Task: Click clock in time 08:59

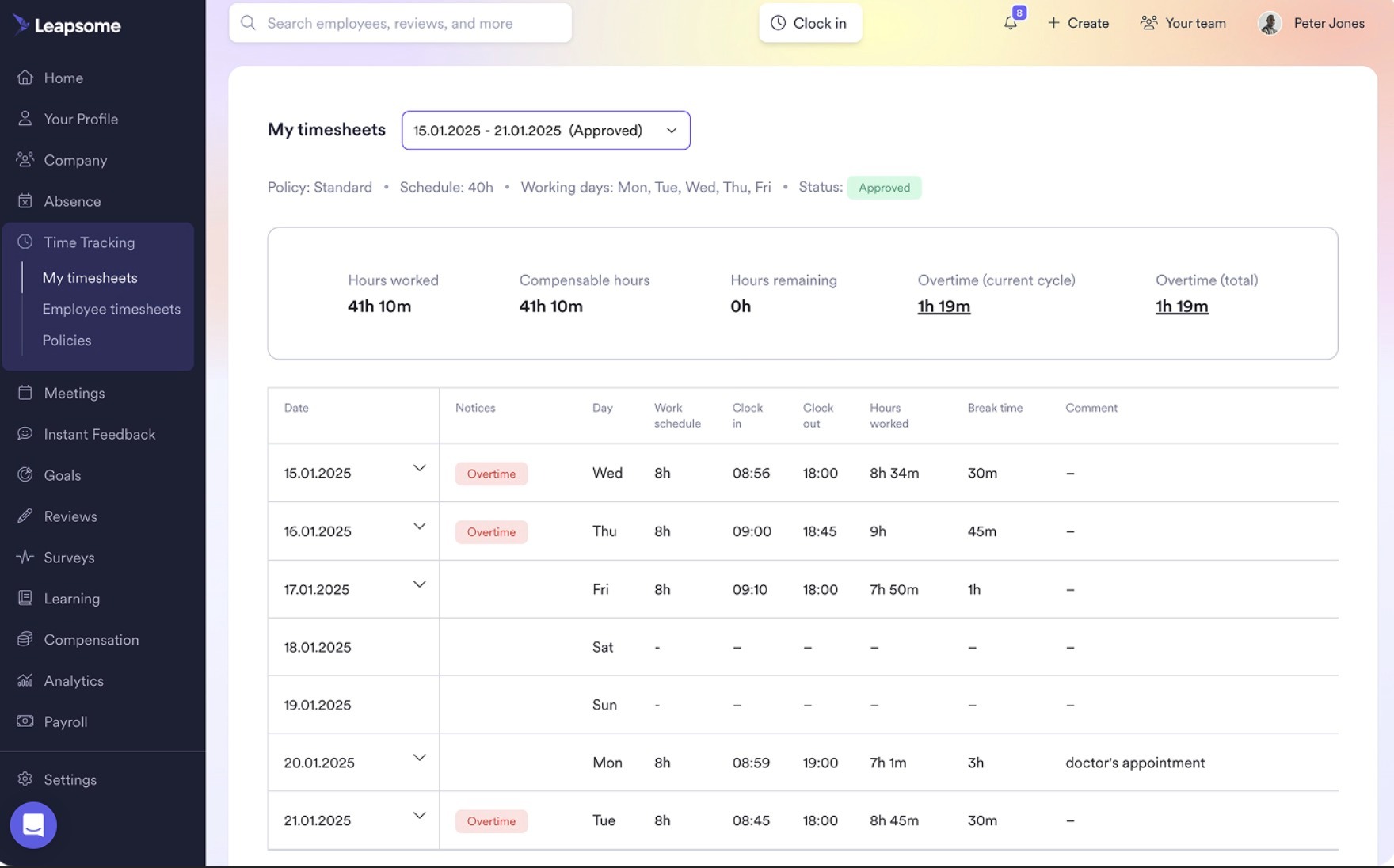Action: click(751, 763)
